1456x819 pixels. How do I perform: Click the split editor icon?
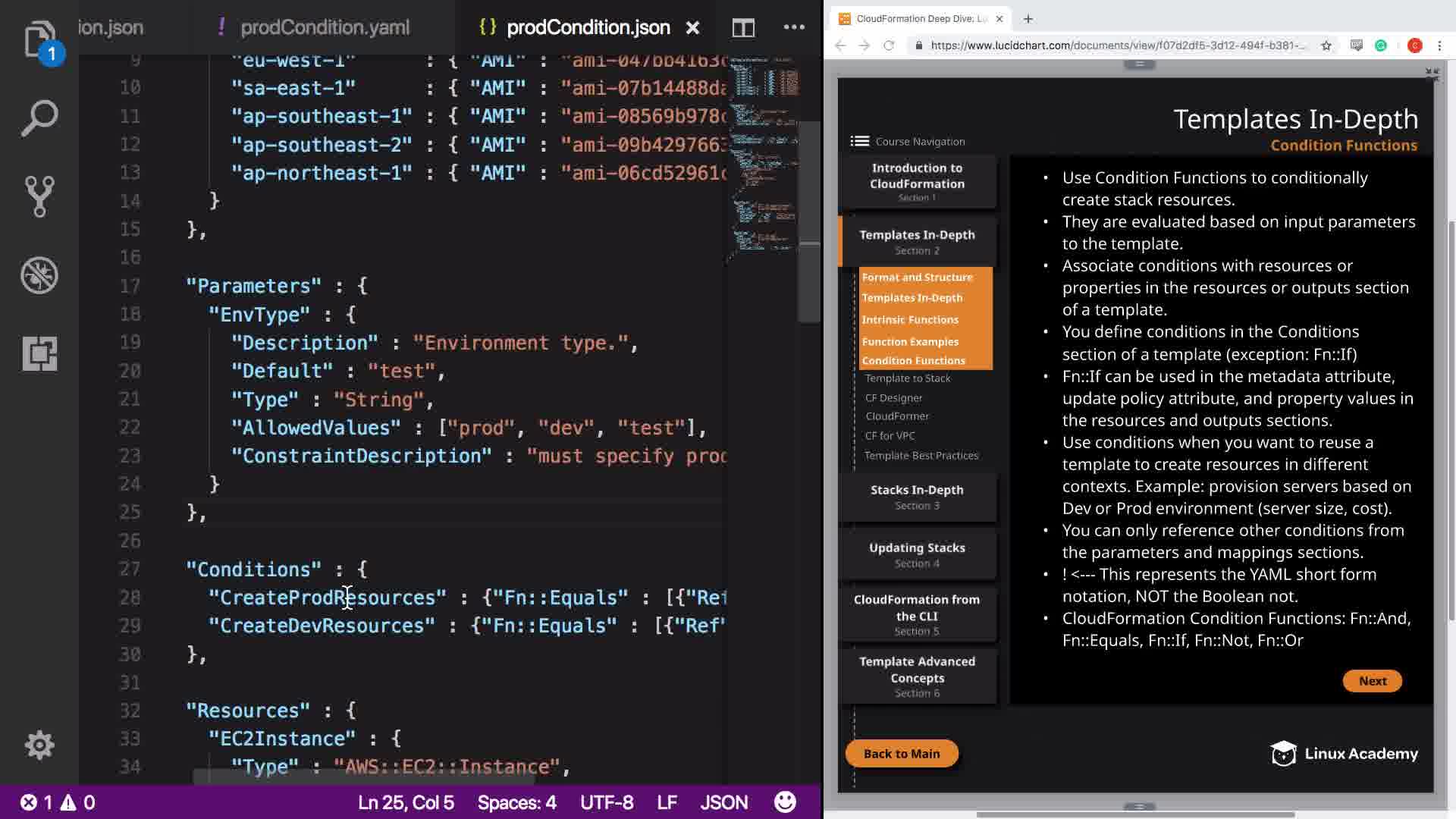coord(743,28)
